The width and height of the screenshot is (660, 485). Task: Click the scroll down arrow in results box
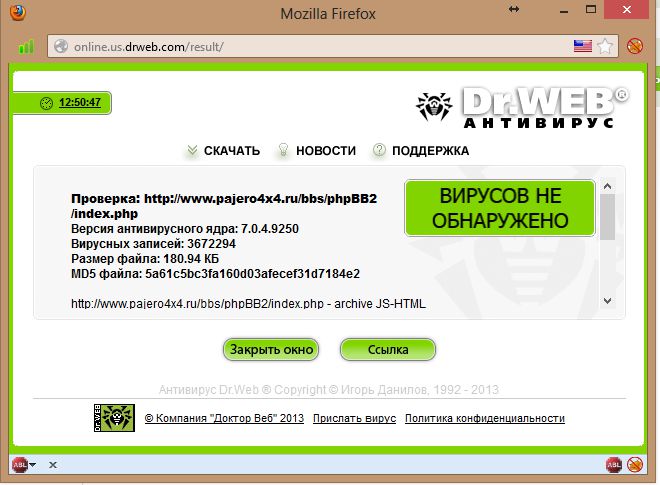pos(607,301)
